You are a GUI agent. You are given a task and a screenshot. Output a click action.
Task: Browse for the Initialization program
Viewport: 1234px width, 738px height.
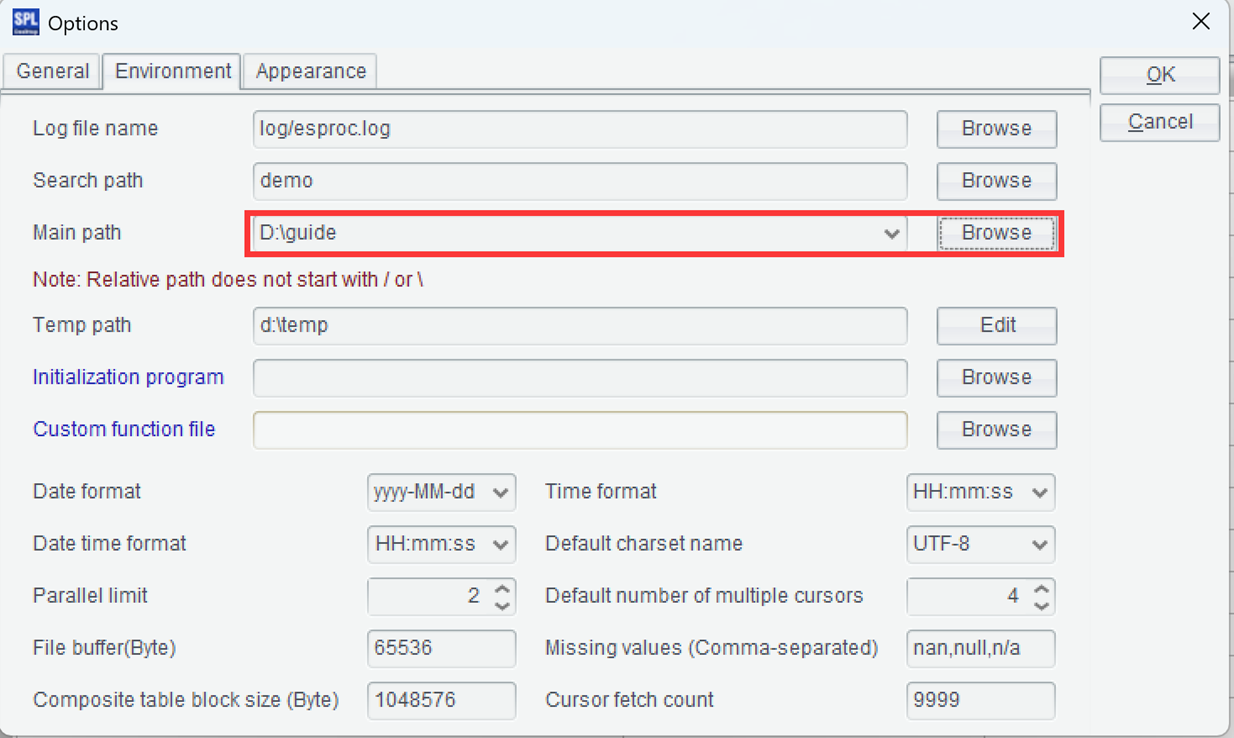pyautogui.click(x=996, y=377)
